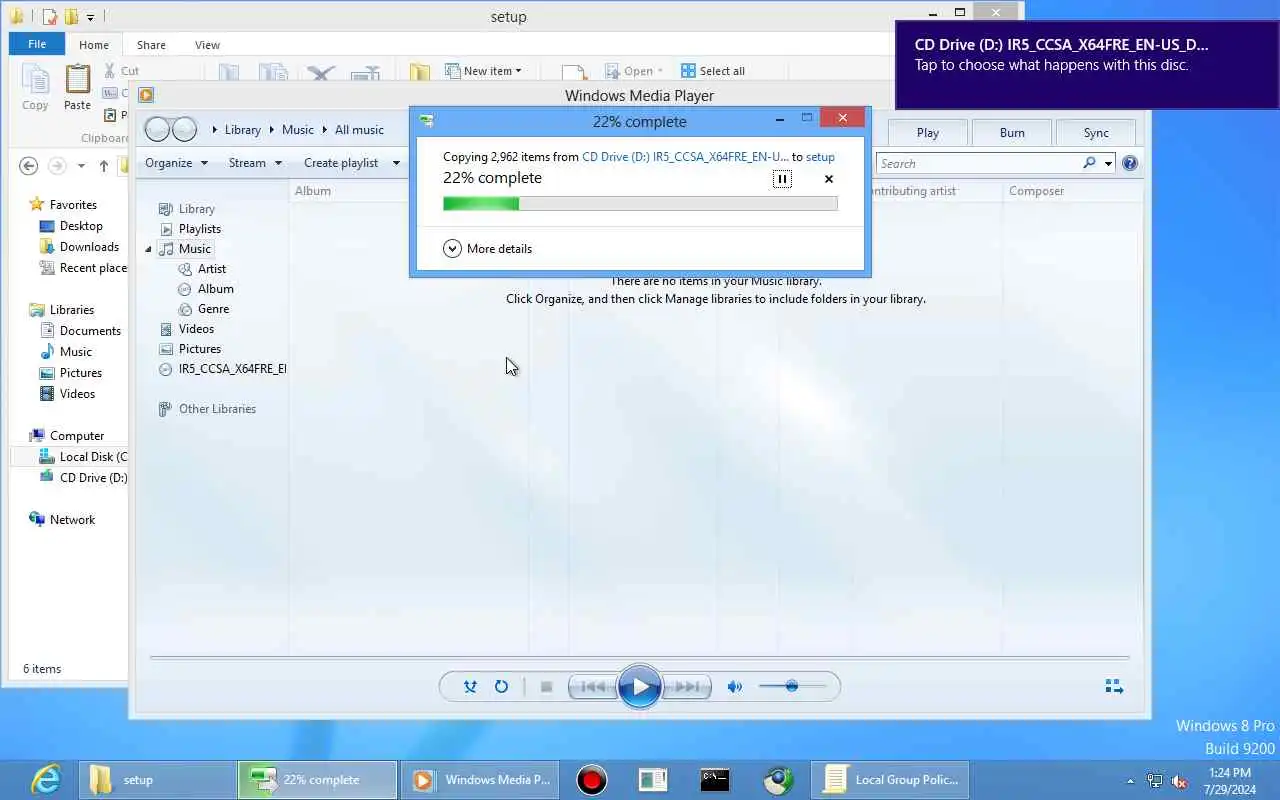The image size is (1280, 800).
Task: Select Network in Explorer navigation pane
Action: click(x=72, y=520)
